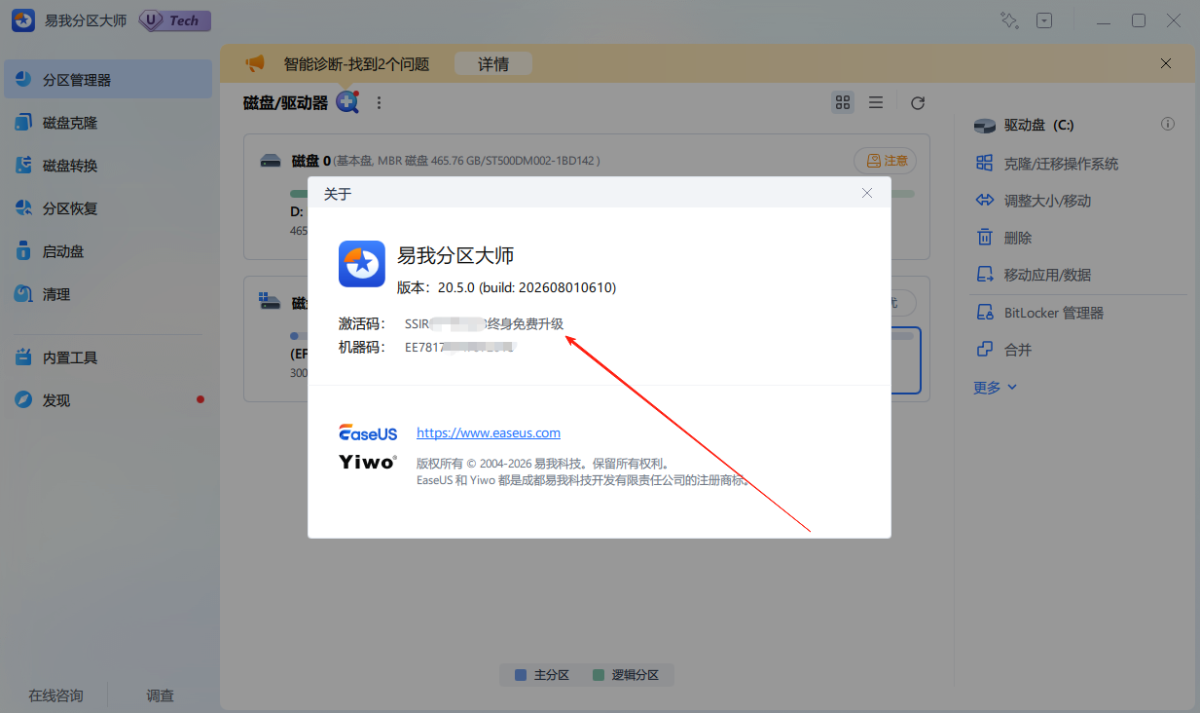Open 在线咨询 at bottom left
Image resolution: width=1200 pixels, height=713 pixels.
click(x=55, y=695)
